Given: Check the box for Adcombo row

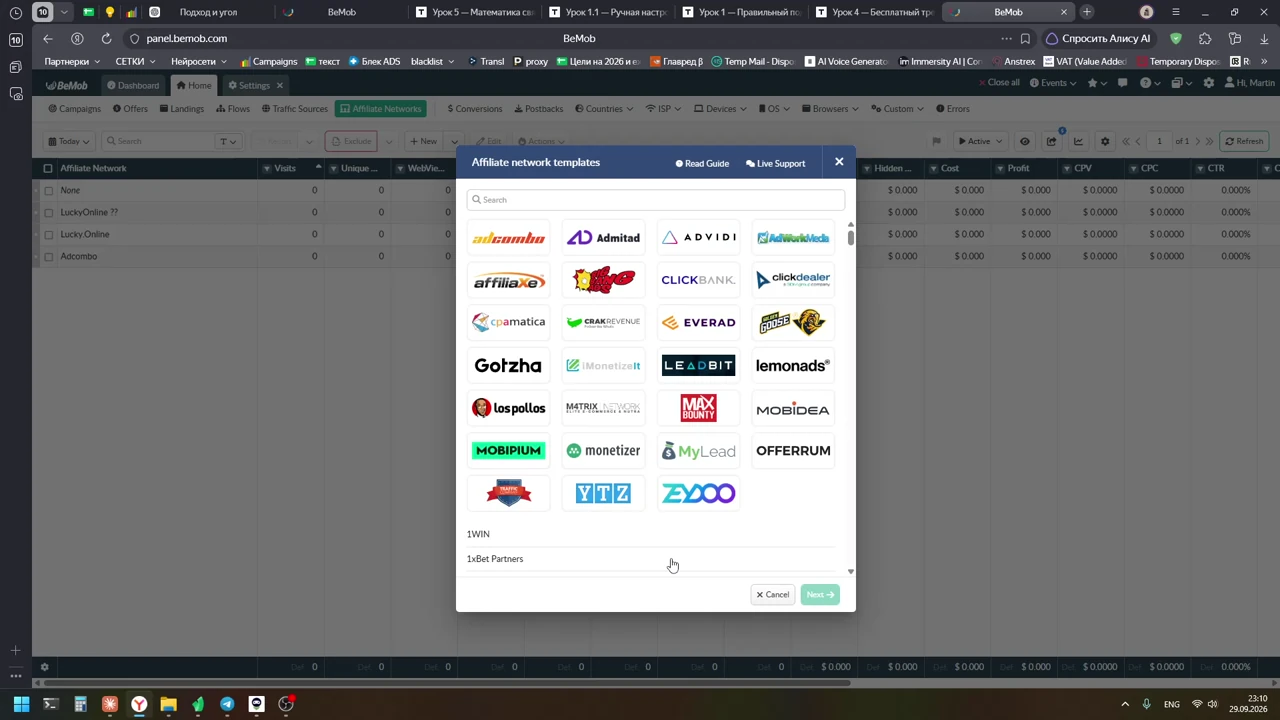Looking at the screenshot, I should click(x=48, y=256).
